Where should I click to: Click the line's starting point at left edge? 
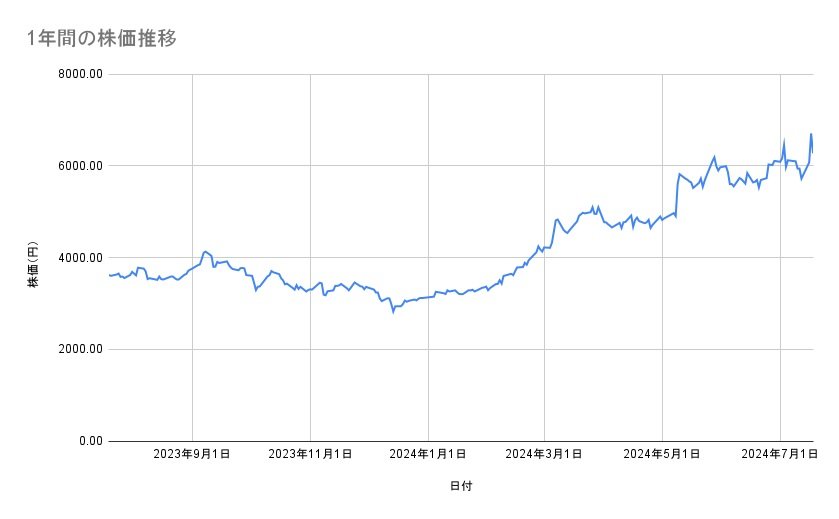(x=108, y=275)
